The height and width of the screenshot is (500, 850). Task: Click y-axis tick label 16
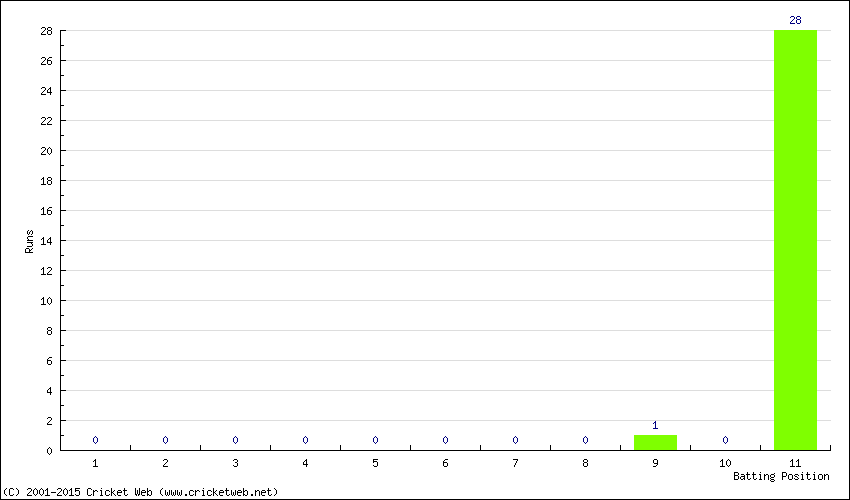point(47,211)
